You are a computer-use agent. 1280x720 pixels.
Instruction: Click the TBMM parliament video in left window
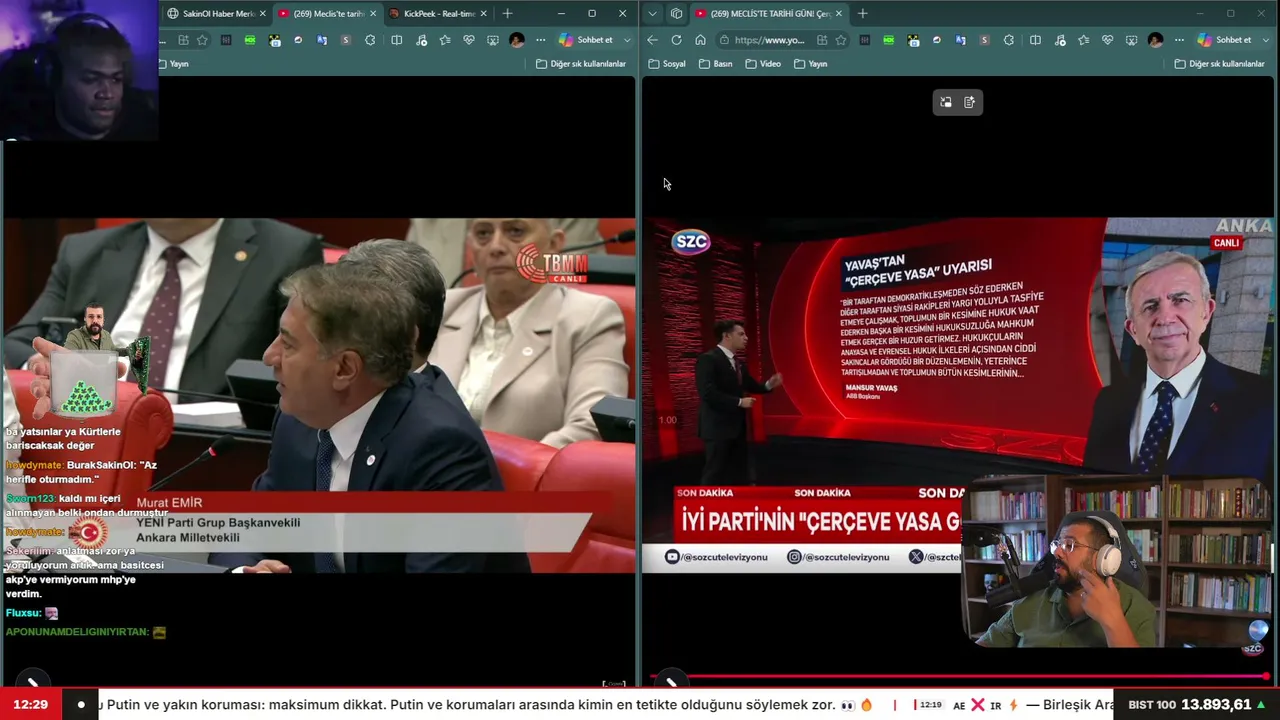click(318, 396)
